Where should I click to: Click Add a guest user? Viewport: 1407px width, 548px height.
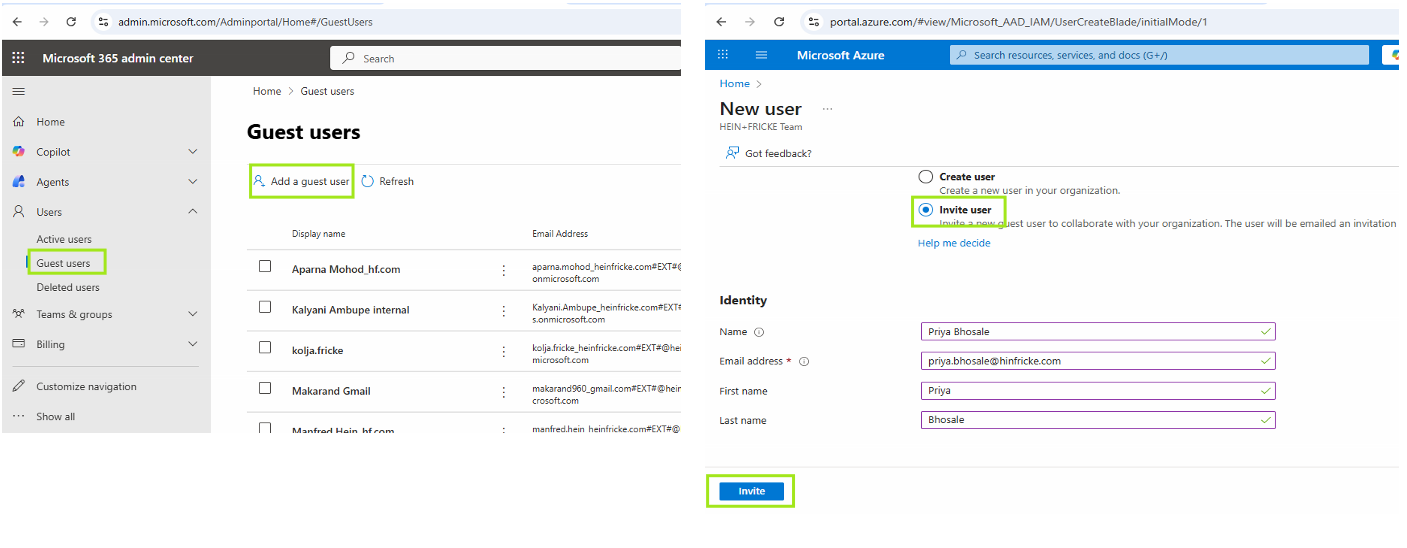[301, 181]
